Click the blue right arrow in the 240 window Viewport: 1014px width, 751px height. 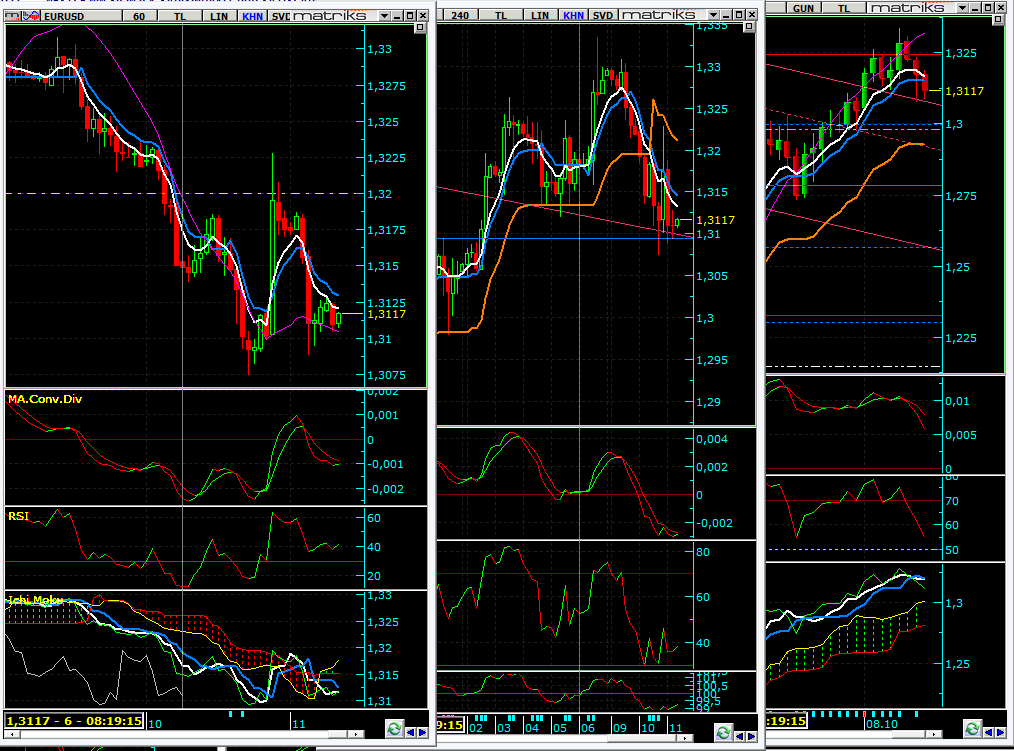pos(751,736)
